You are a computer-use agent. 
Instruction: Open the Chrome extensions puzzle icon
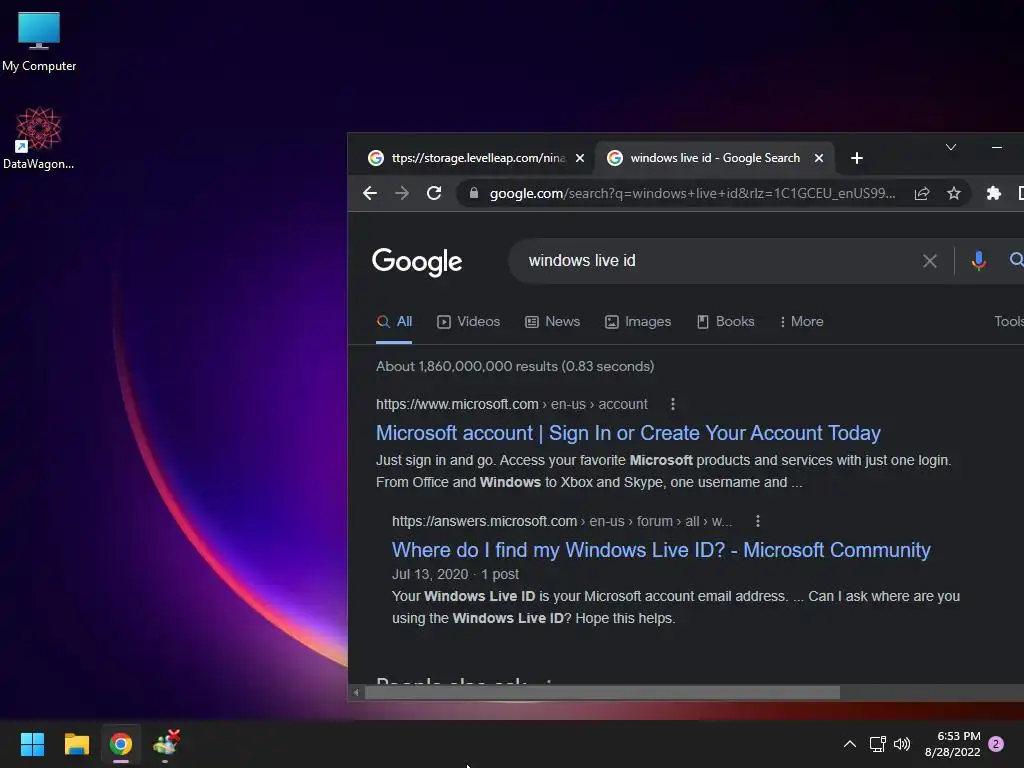point(993,193)
